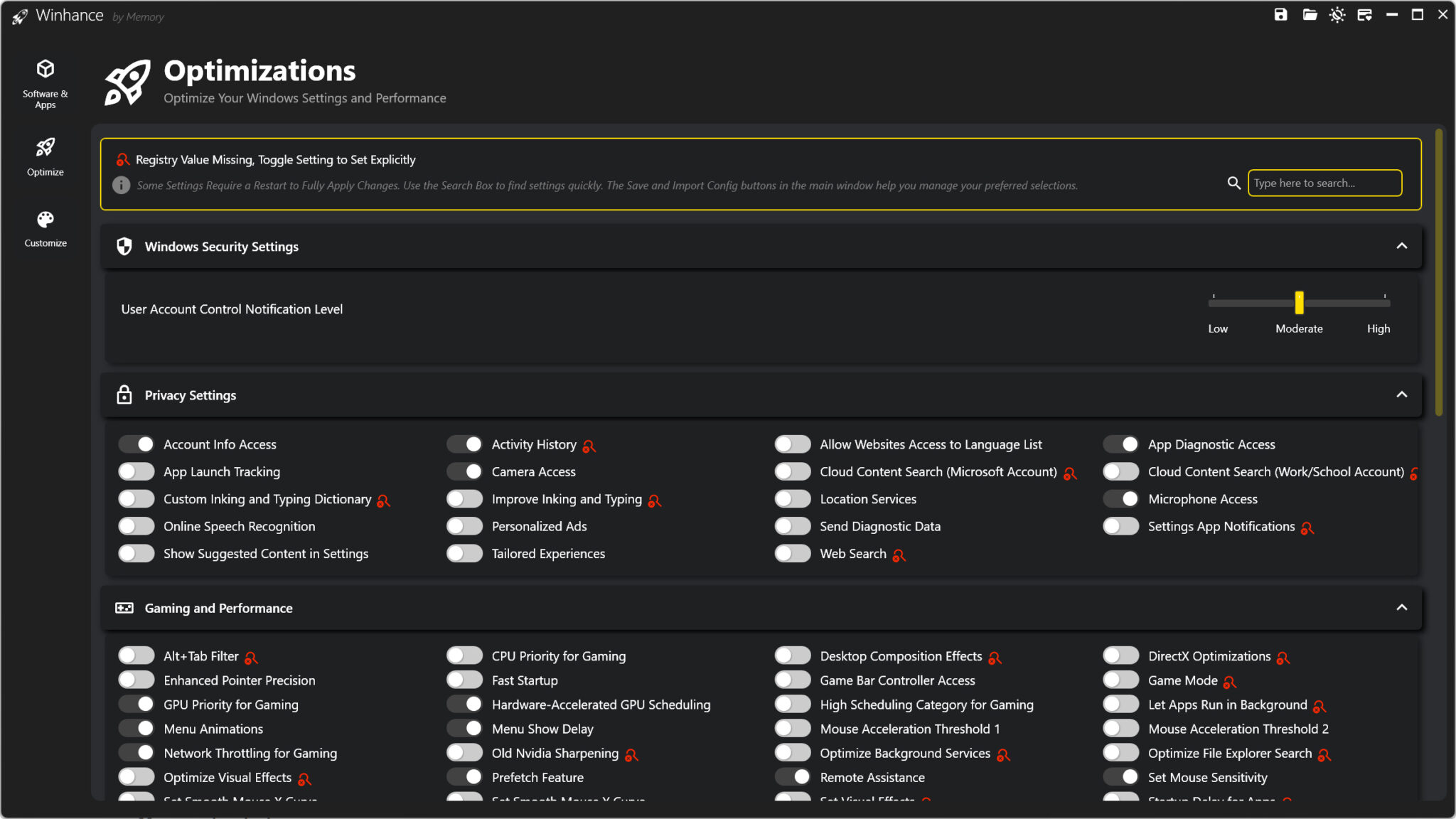Screen dimensions: 1456x819
Task: Collapse the Gaming and Performance section
Action: point(1401,608)
